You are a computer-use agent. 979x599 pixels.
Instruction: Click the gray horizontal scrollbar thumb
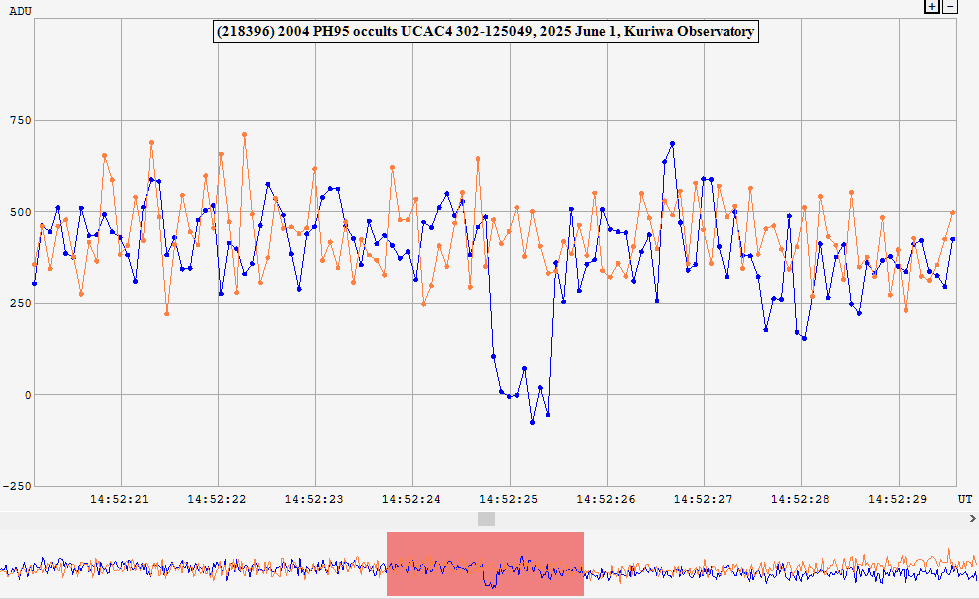pos(486,518)
